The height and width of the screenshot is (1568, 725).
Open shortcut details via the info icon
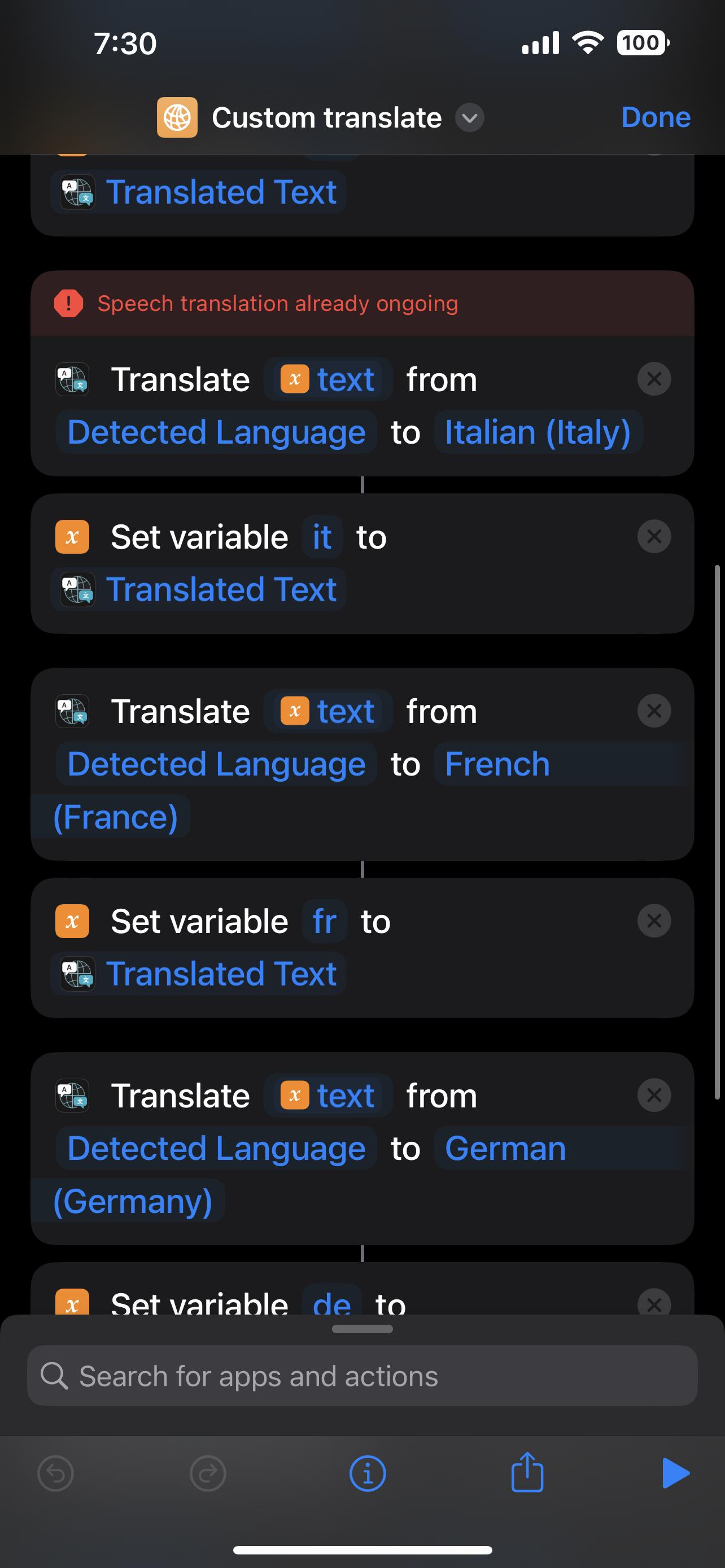367,1473
